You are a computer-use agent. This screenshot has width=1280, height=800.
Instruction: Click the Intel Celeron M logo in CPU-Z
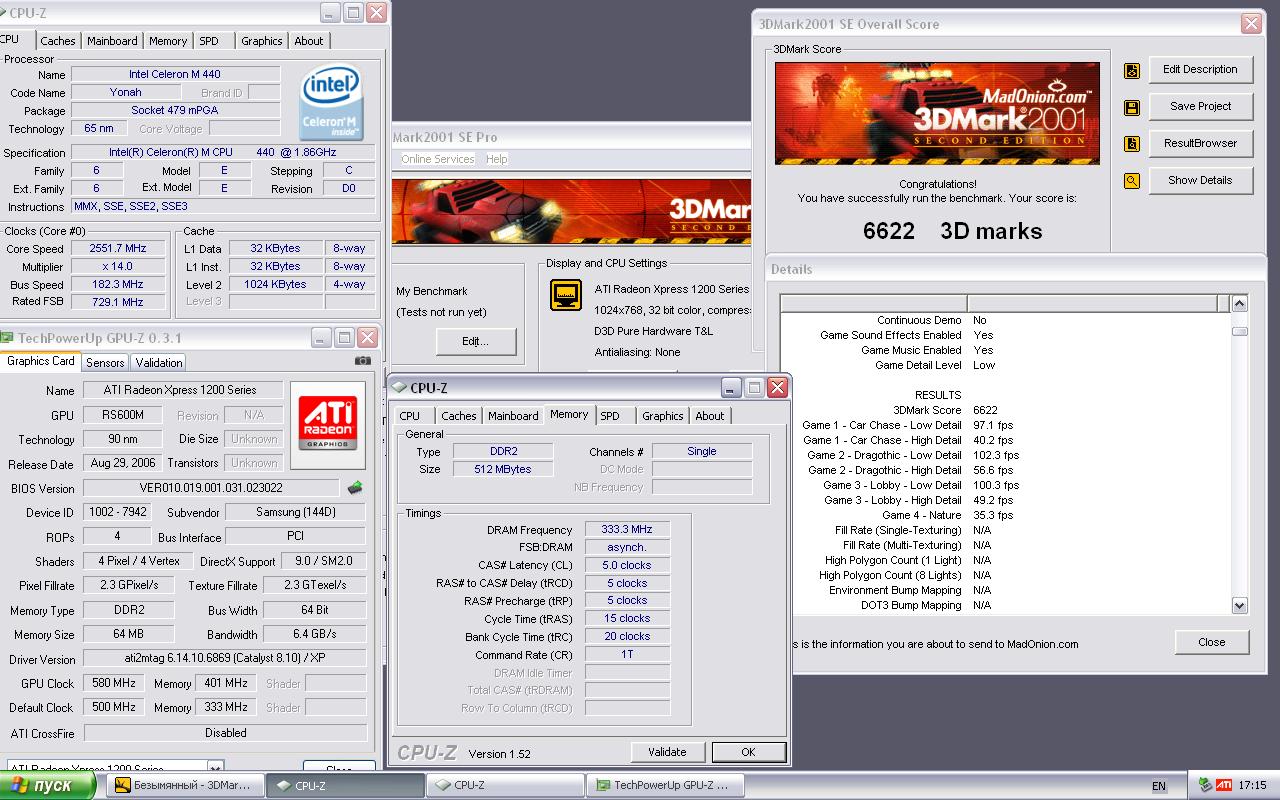click(332, 103)
